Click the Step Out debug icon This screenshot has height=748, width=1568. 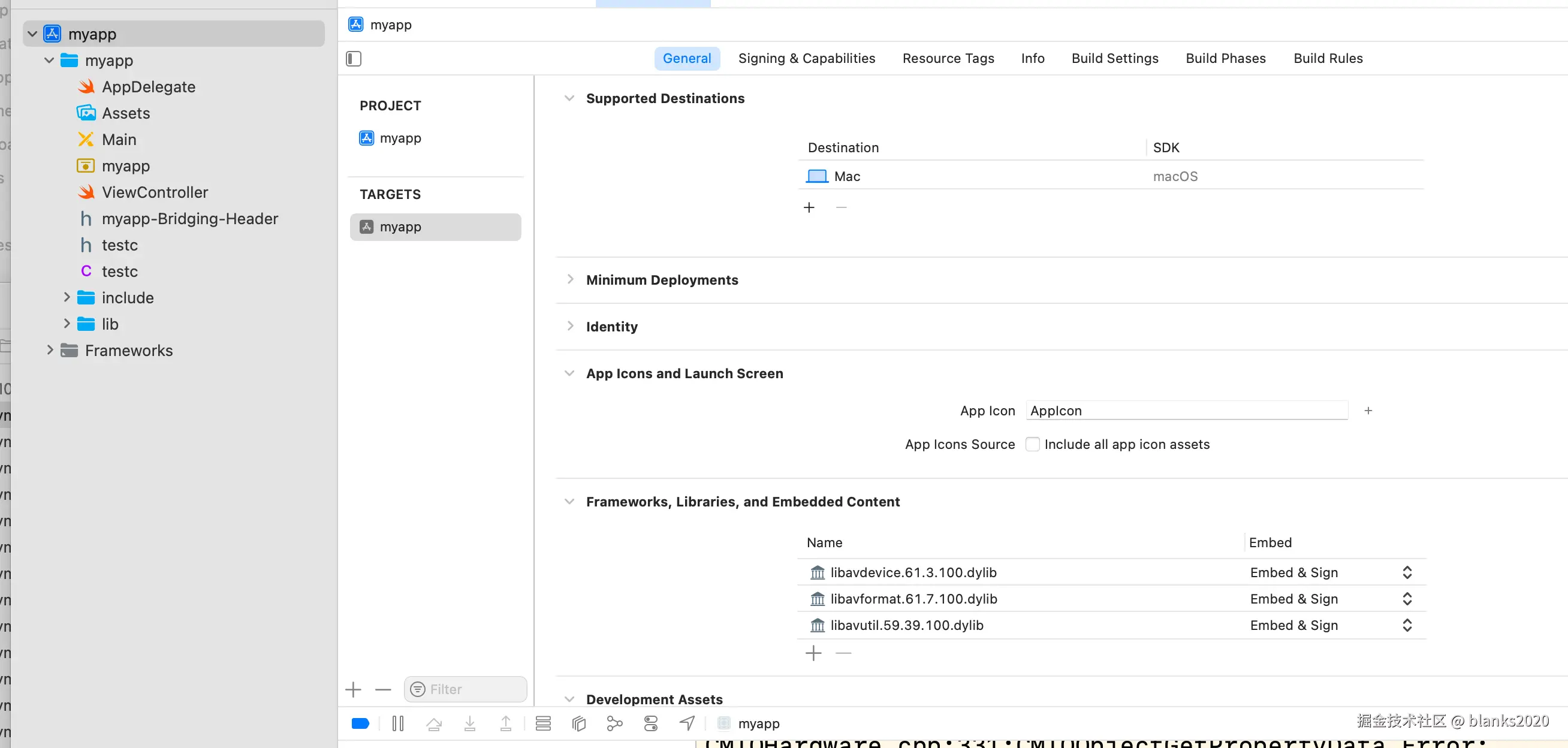[506, 723]
